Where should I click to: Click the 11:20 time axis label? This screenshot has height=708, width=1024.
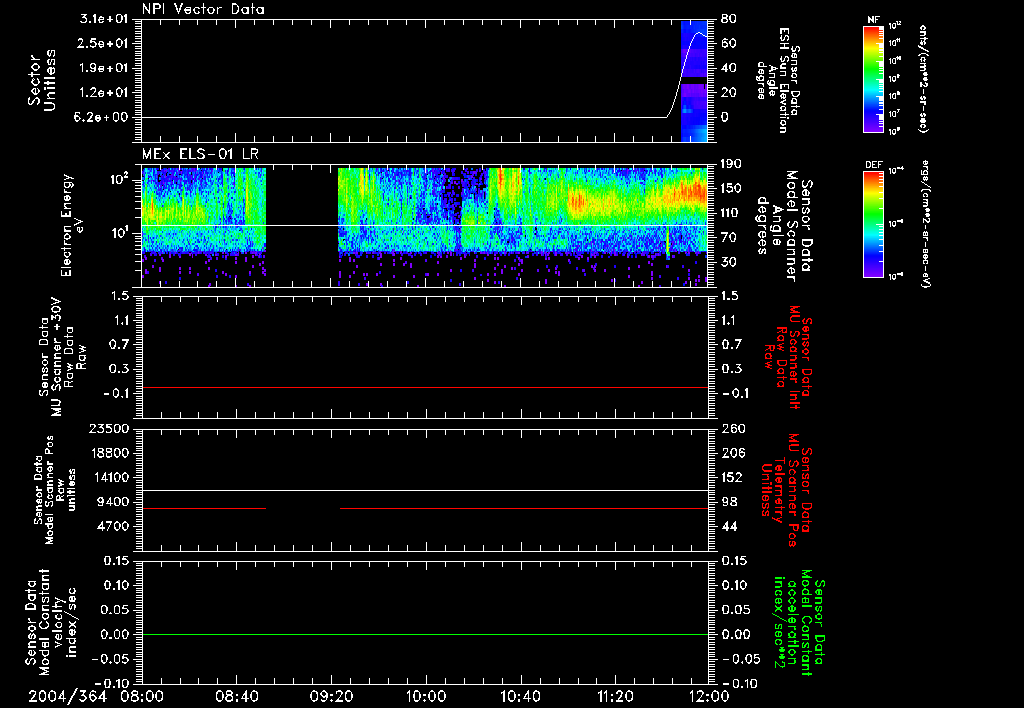point(615,696)
